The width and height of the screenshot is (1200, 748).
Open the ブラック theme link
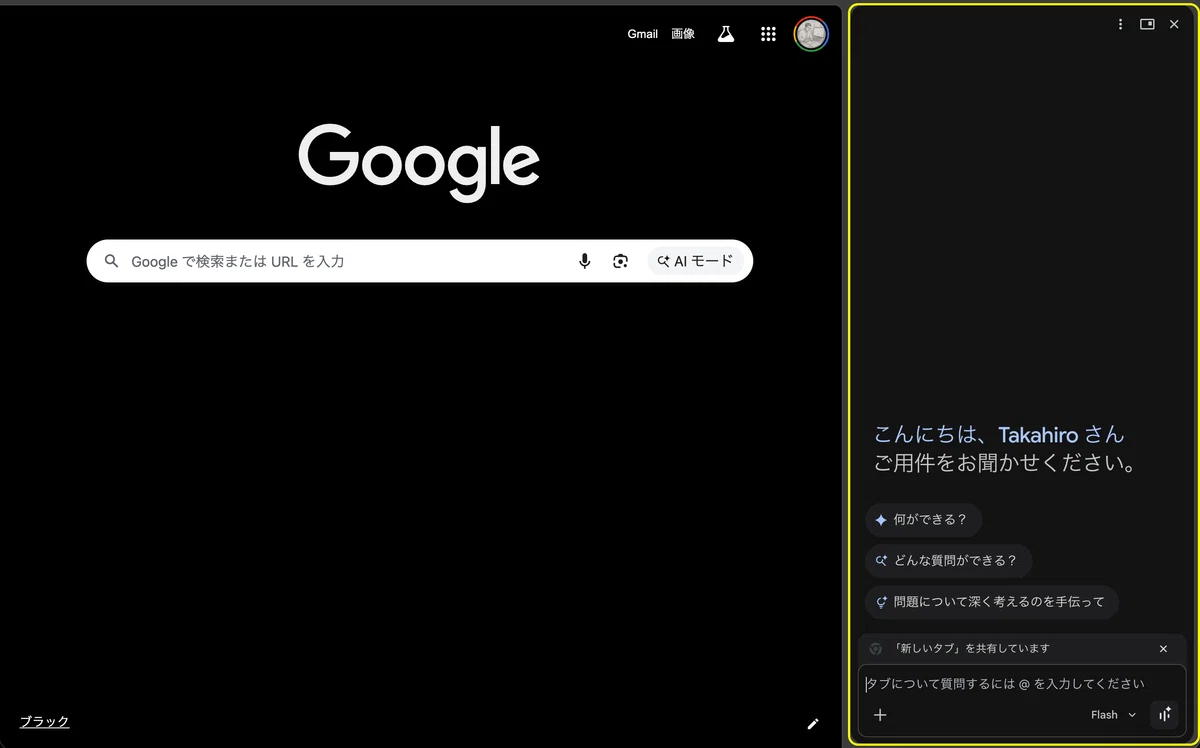point(45,721)
